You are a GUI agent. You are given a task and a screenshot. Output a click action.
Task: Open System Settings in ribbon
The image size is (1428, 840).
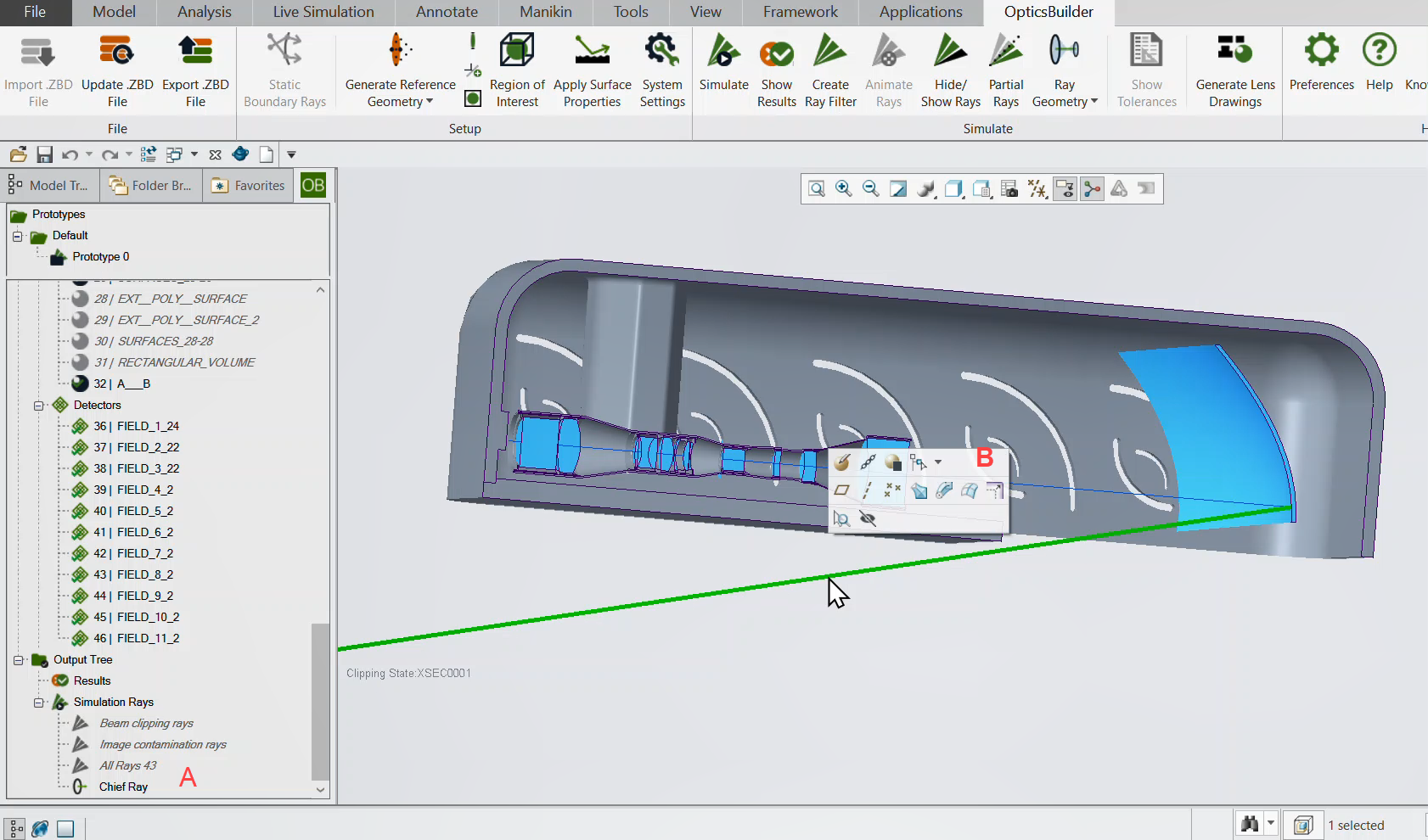(662, 71)
